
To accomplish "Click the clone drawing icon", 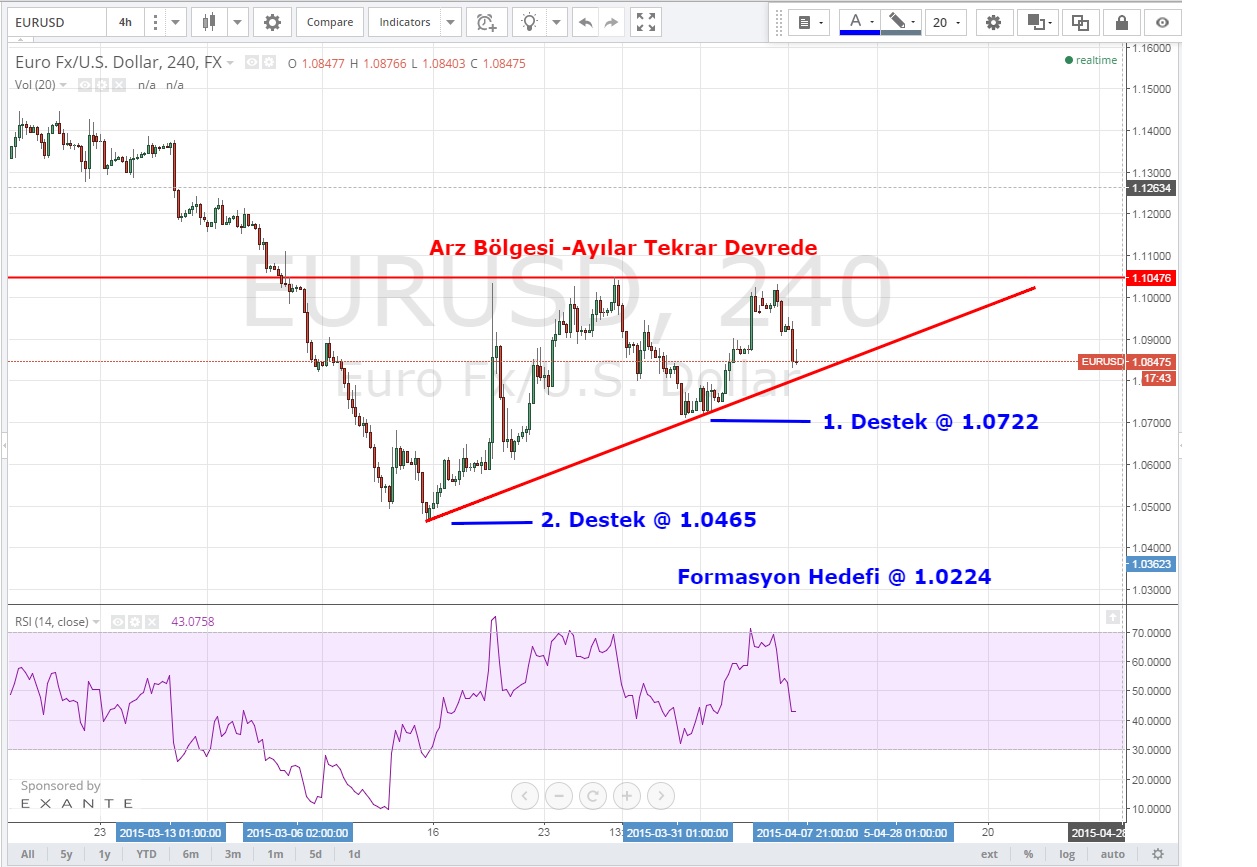I will 1080,22.
